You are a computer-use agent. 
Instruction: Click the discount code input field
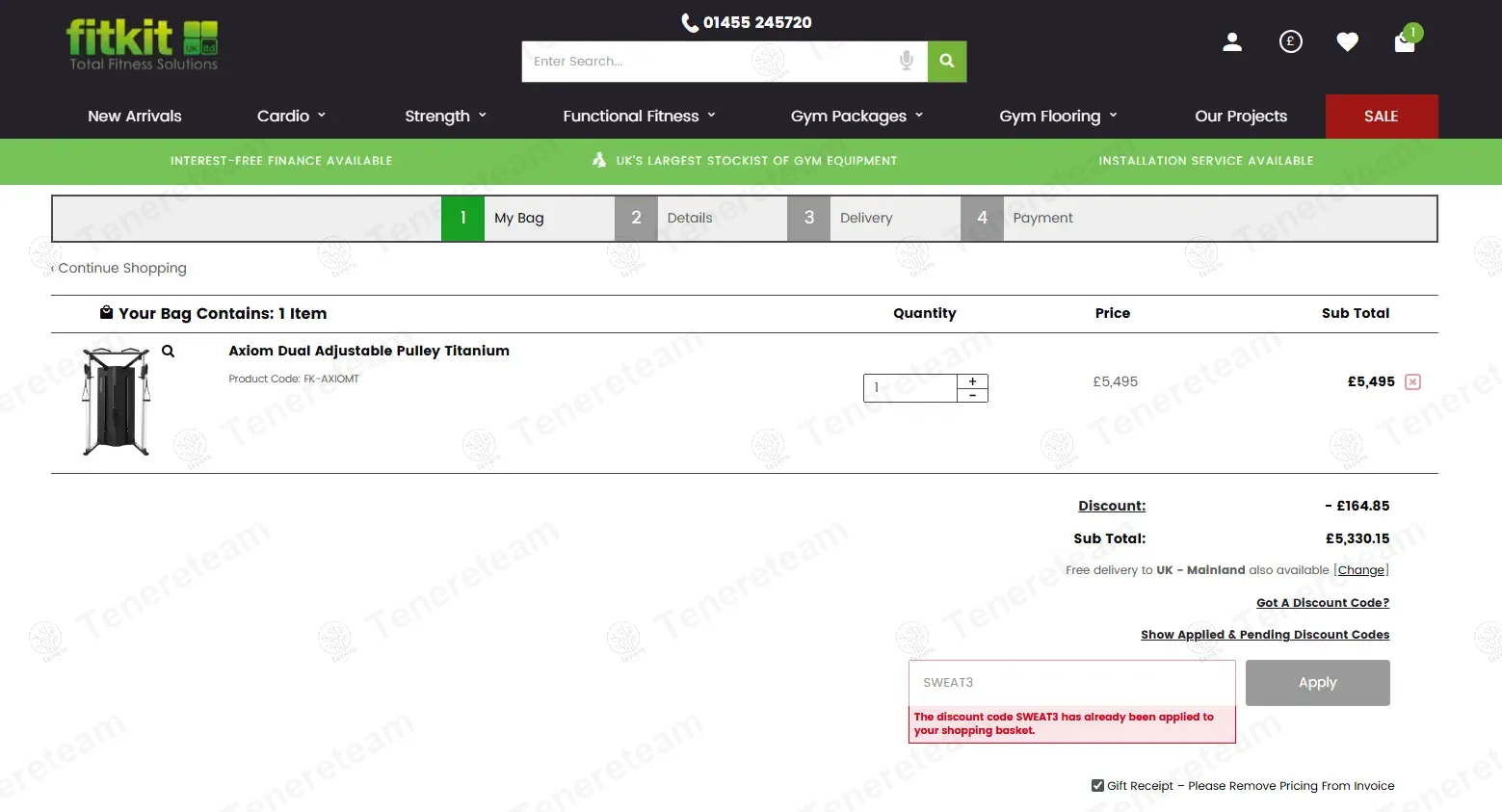point(1071,682)
